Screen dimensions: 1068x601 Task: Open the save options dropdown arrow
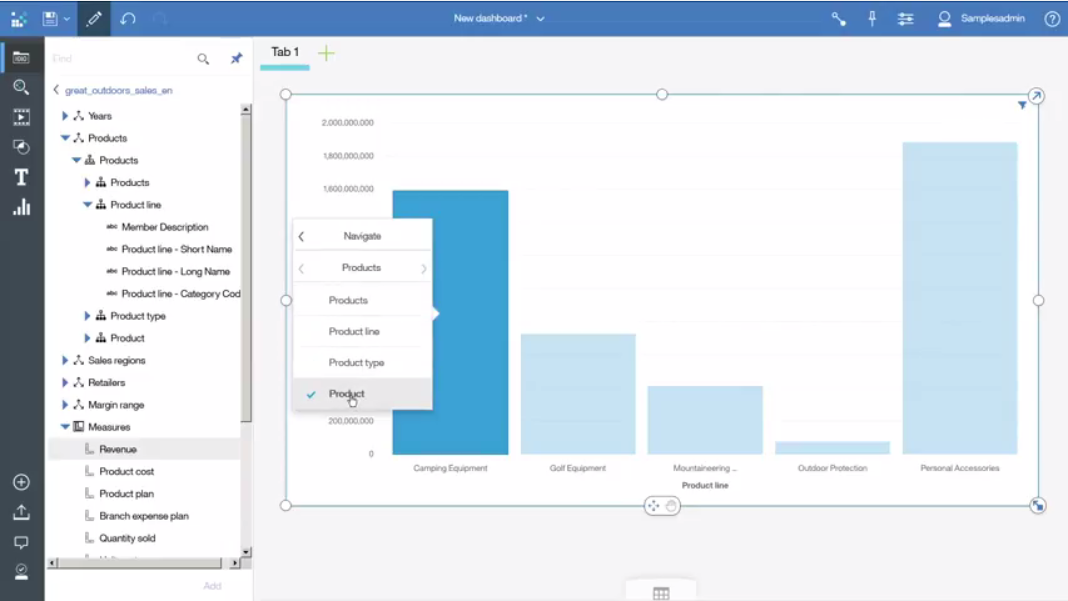(67, 19)
